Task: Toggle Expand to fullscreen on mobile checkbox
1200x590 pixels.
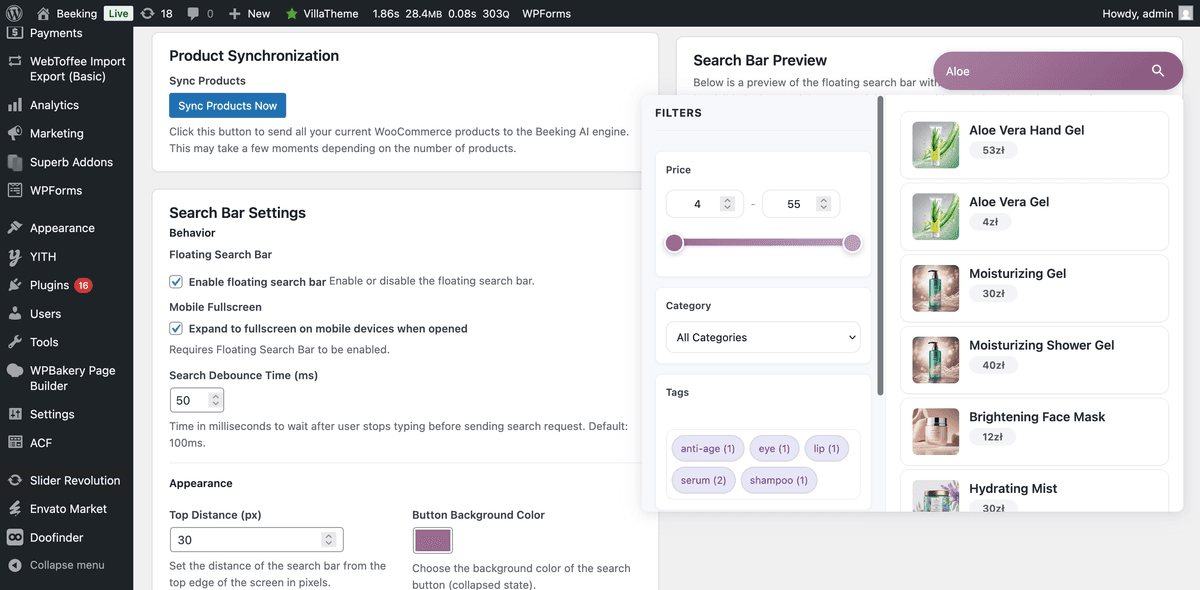Action: [176, 328]
